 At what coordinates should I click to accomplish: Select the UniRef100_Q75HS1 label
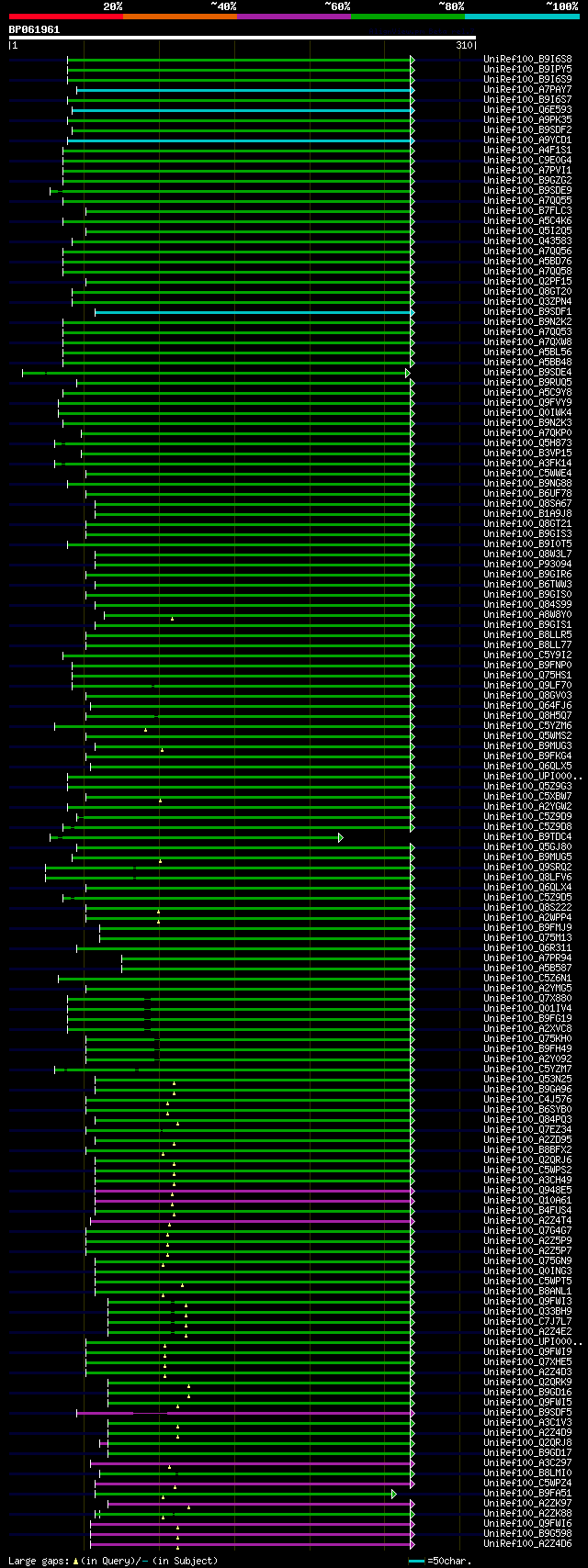527,676
